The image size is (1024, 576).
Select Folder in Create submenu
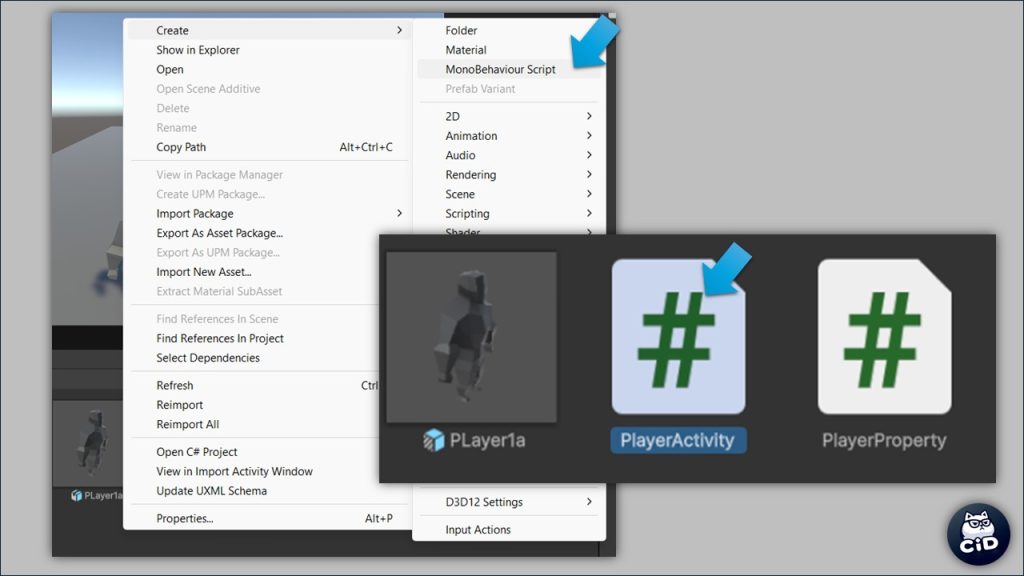click(461, 31)
